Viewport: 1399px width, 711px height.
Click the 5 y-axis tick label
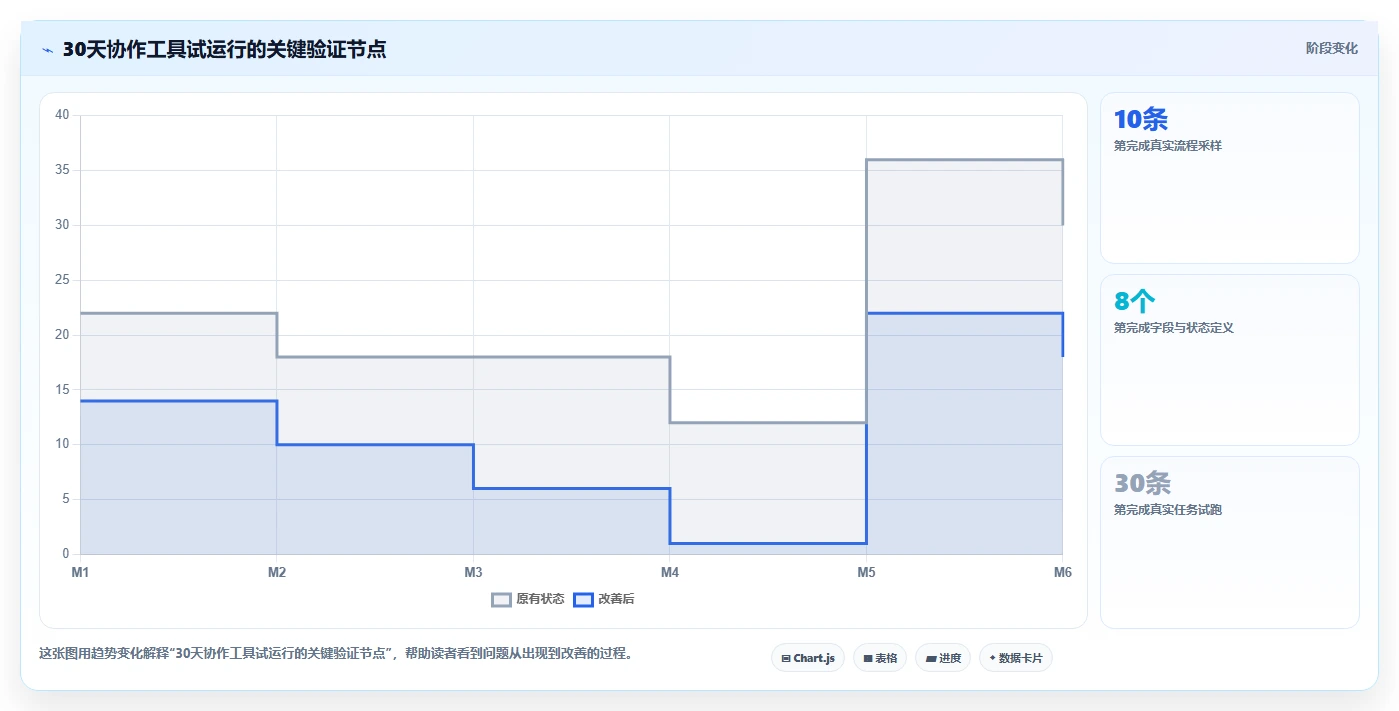[x=66, y=499]
